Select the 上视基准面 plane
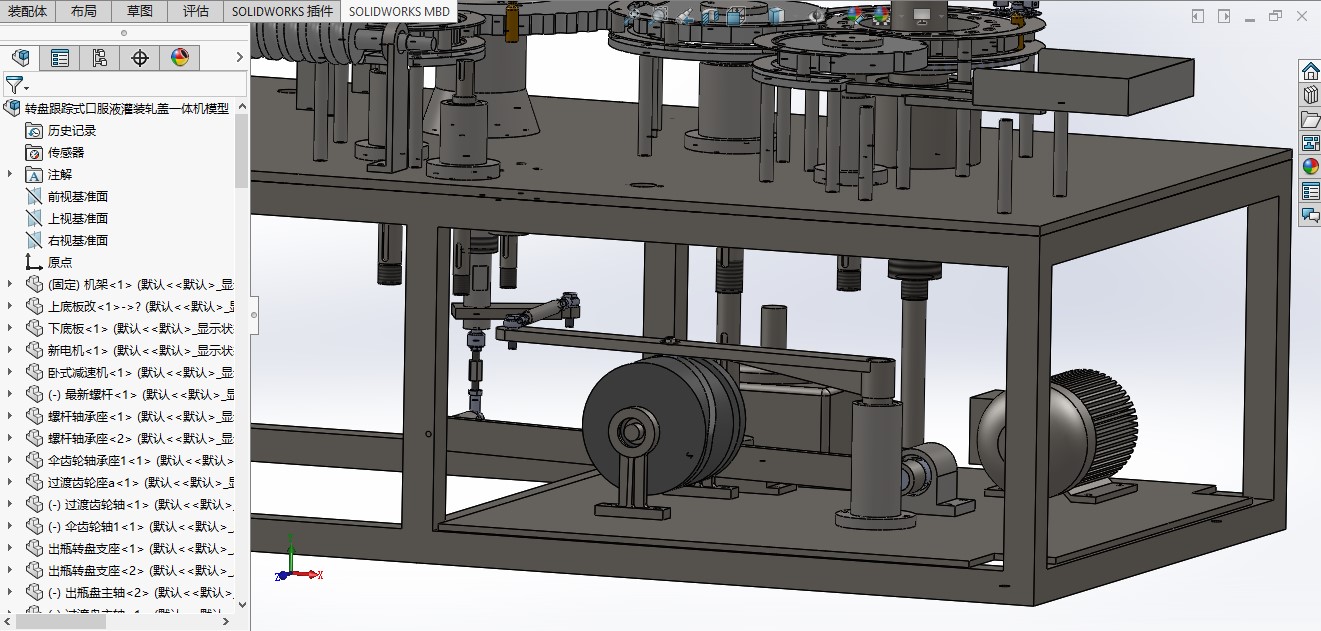Viewport: 1321px width, 631px height. click(x=78, y=219)
